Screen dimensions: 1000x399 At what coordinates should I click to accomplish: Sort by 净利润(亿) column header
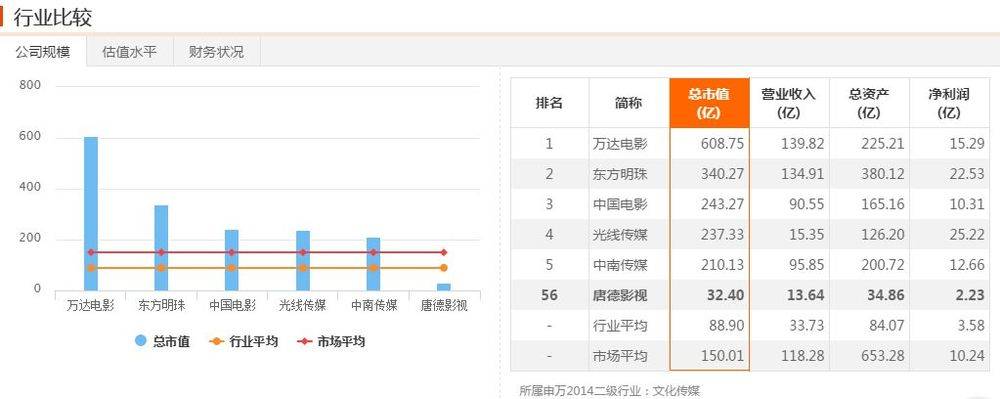click(x=950, y=103)
